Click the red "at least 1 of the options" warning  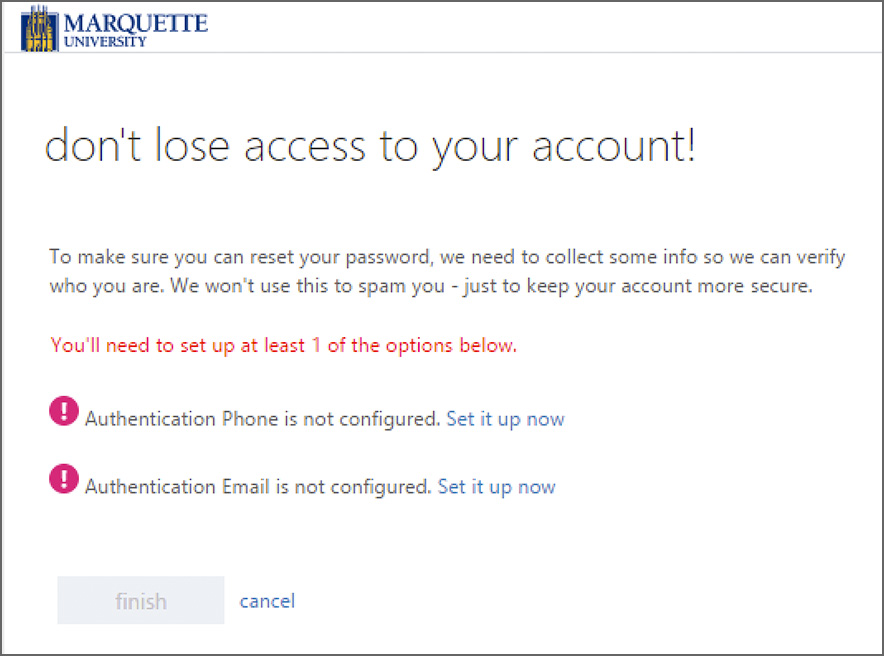(283, 346)
